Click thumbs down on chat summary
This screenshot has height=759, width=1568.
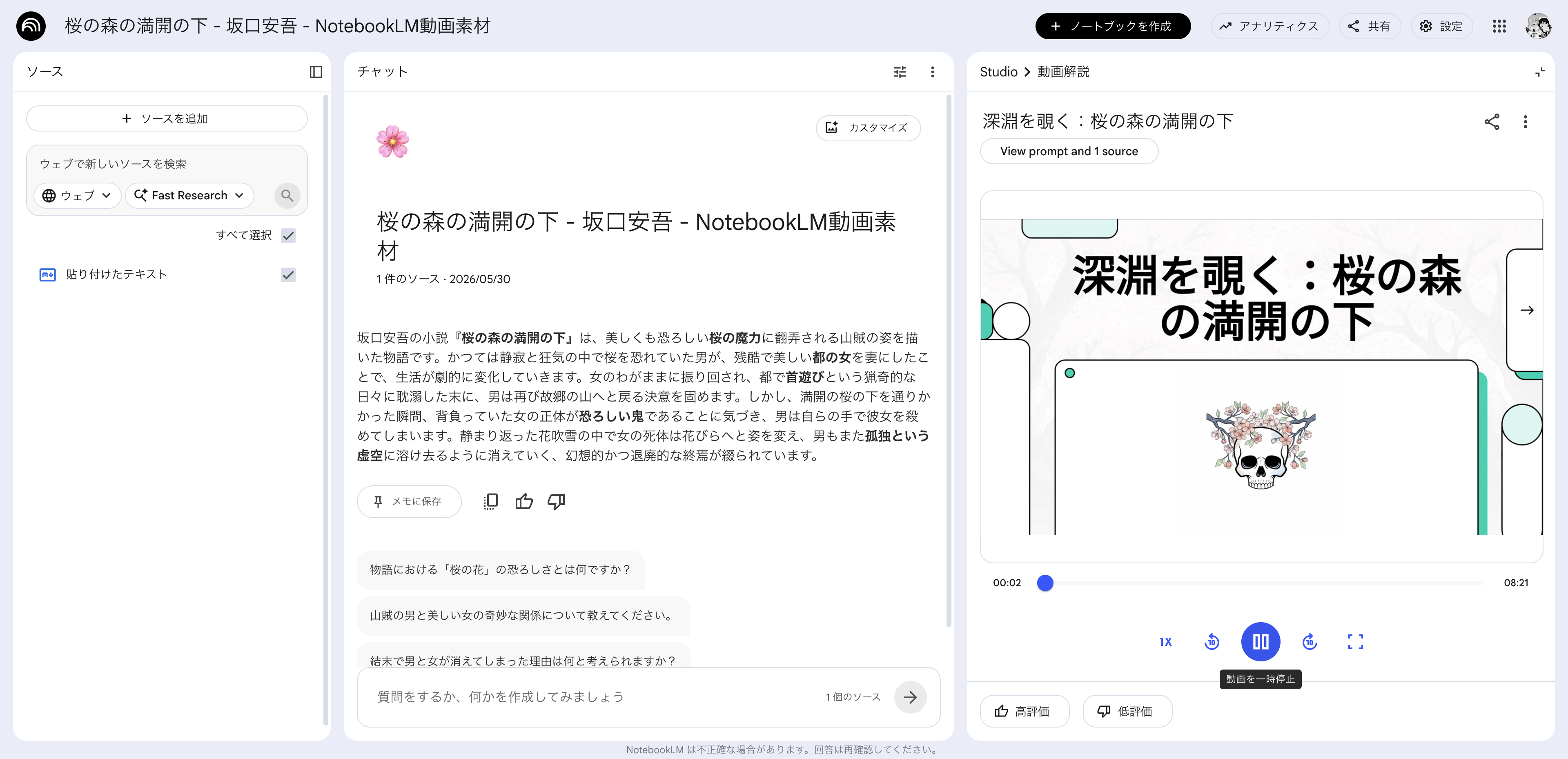[x=556, y=501]
